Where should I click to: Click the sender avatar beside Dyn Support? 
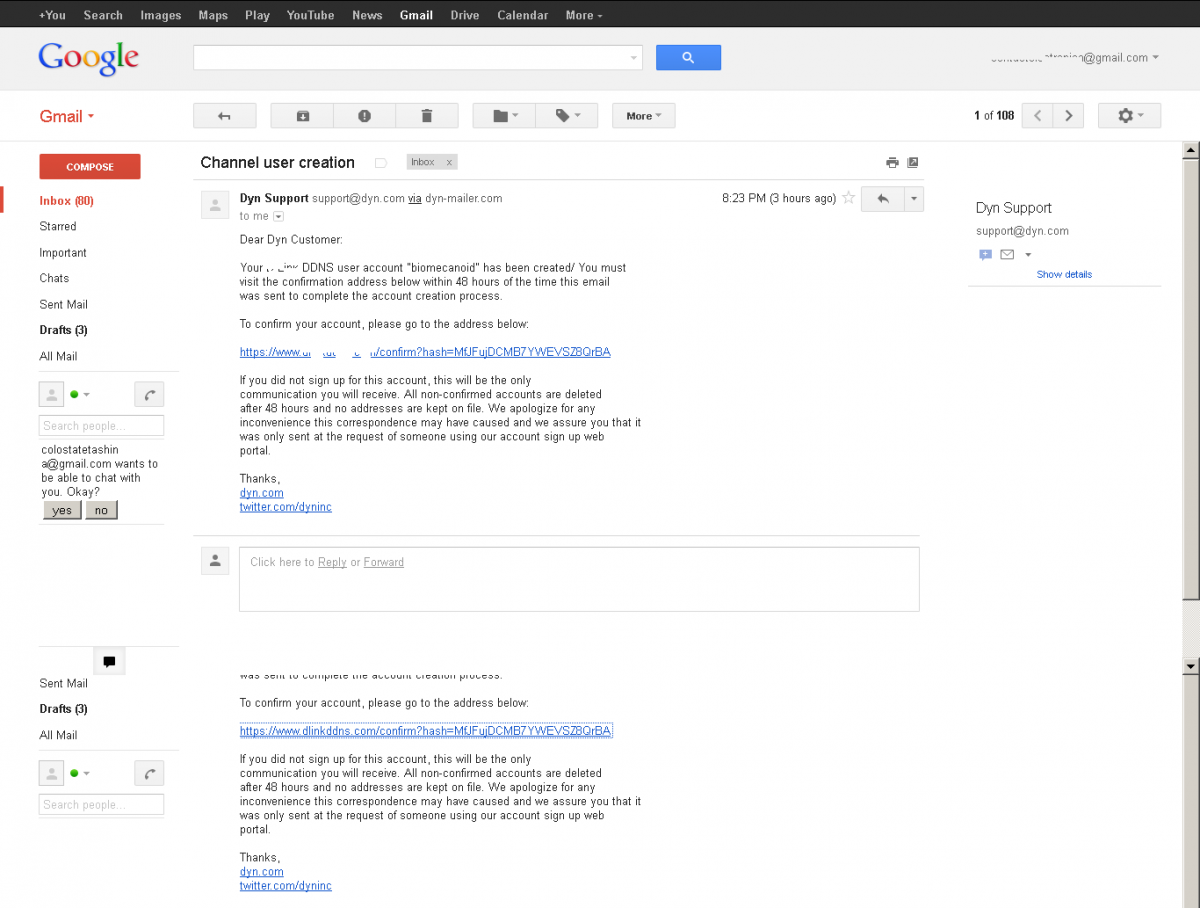(215, 205)
